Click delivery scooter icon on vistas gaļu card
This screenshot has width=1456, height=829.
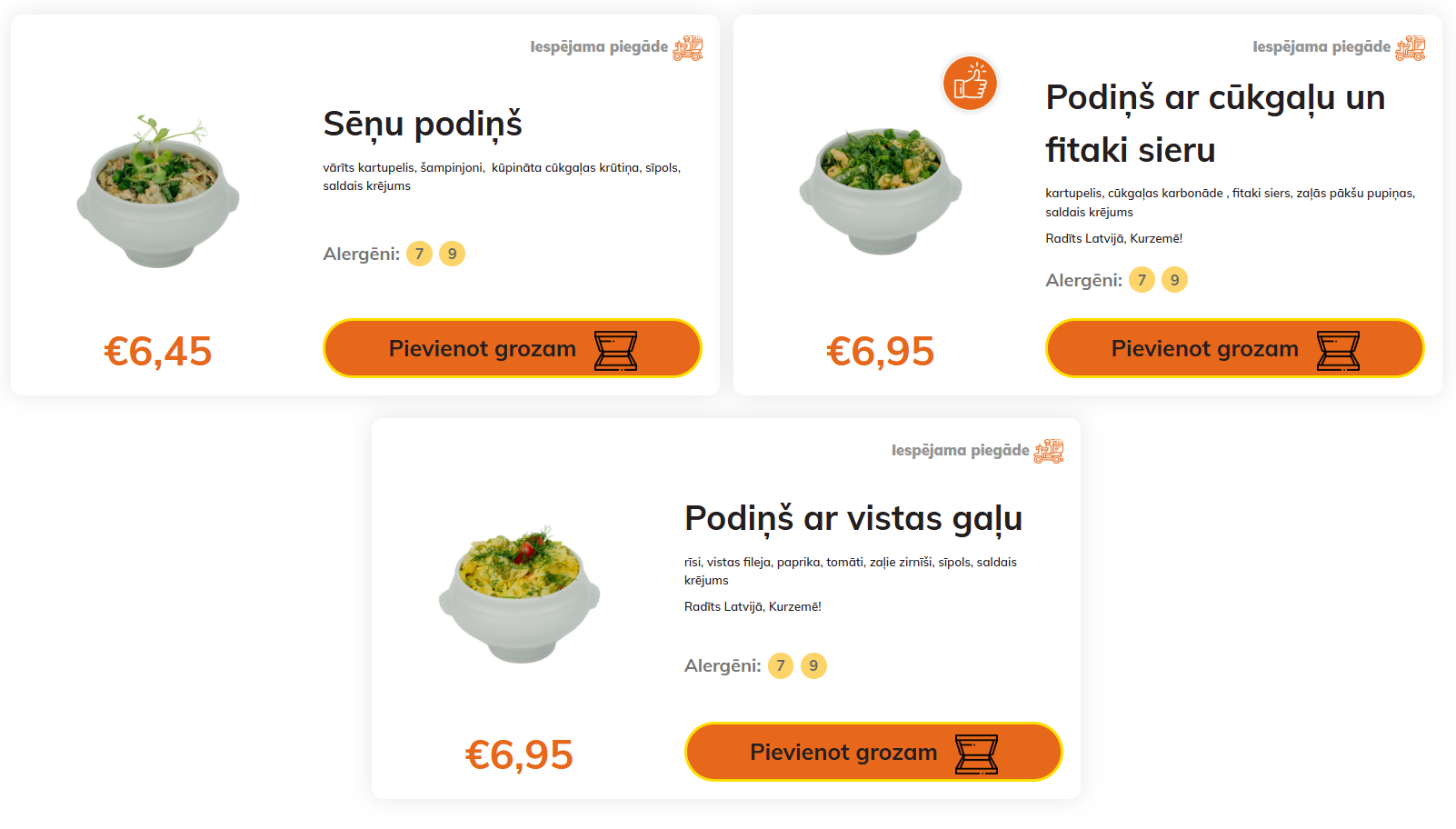1049,451
